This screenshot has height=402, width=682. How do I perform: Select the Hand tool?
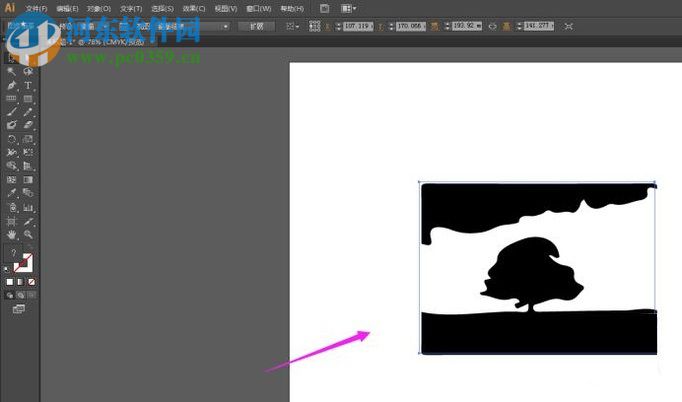[11, 234]
